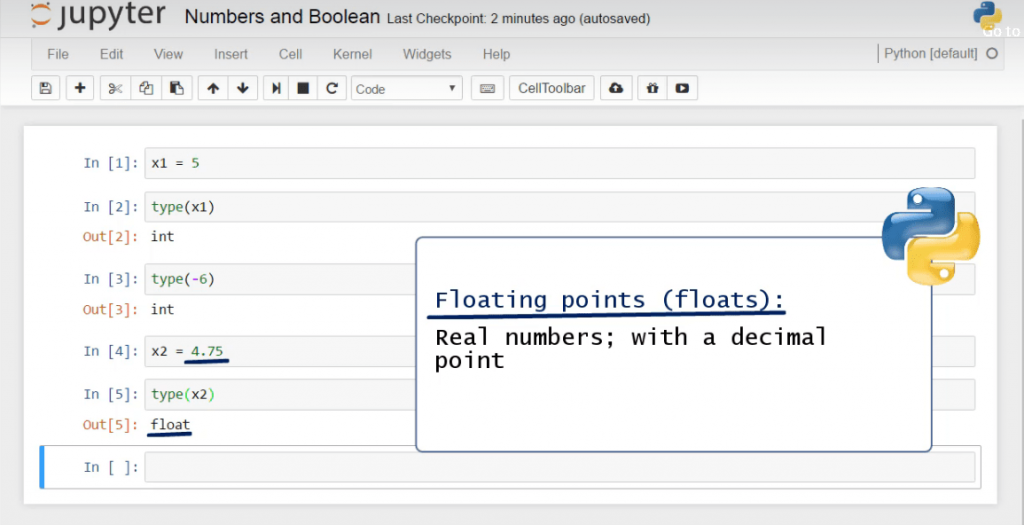The width and height of the screenshot is (1024, 525).
Task: Open the command palette keyboard icon
Action: pos(487,88)
